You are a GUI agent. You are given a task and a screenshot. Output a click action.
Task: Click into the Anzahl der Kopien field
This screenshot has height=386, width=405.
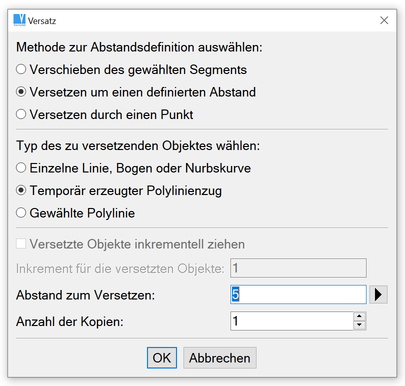click(292, 321)
